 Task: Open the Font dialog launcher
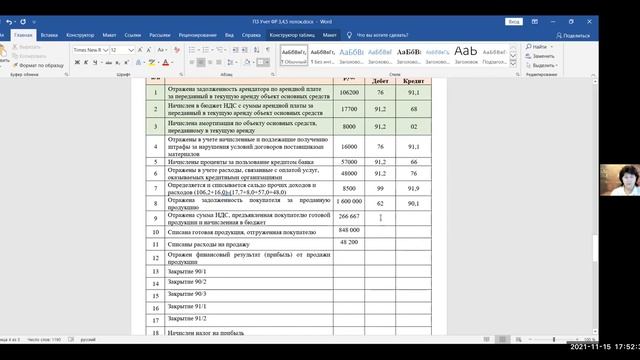[x=181, y=75]
